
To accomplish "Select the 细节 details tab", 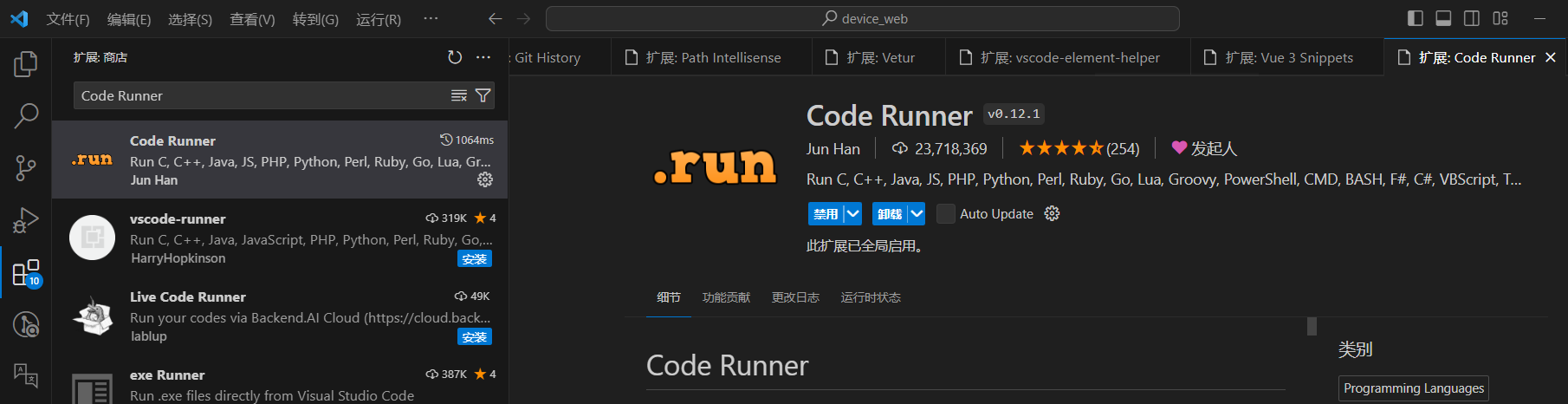I will 669,297.
